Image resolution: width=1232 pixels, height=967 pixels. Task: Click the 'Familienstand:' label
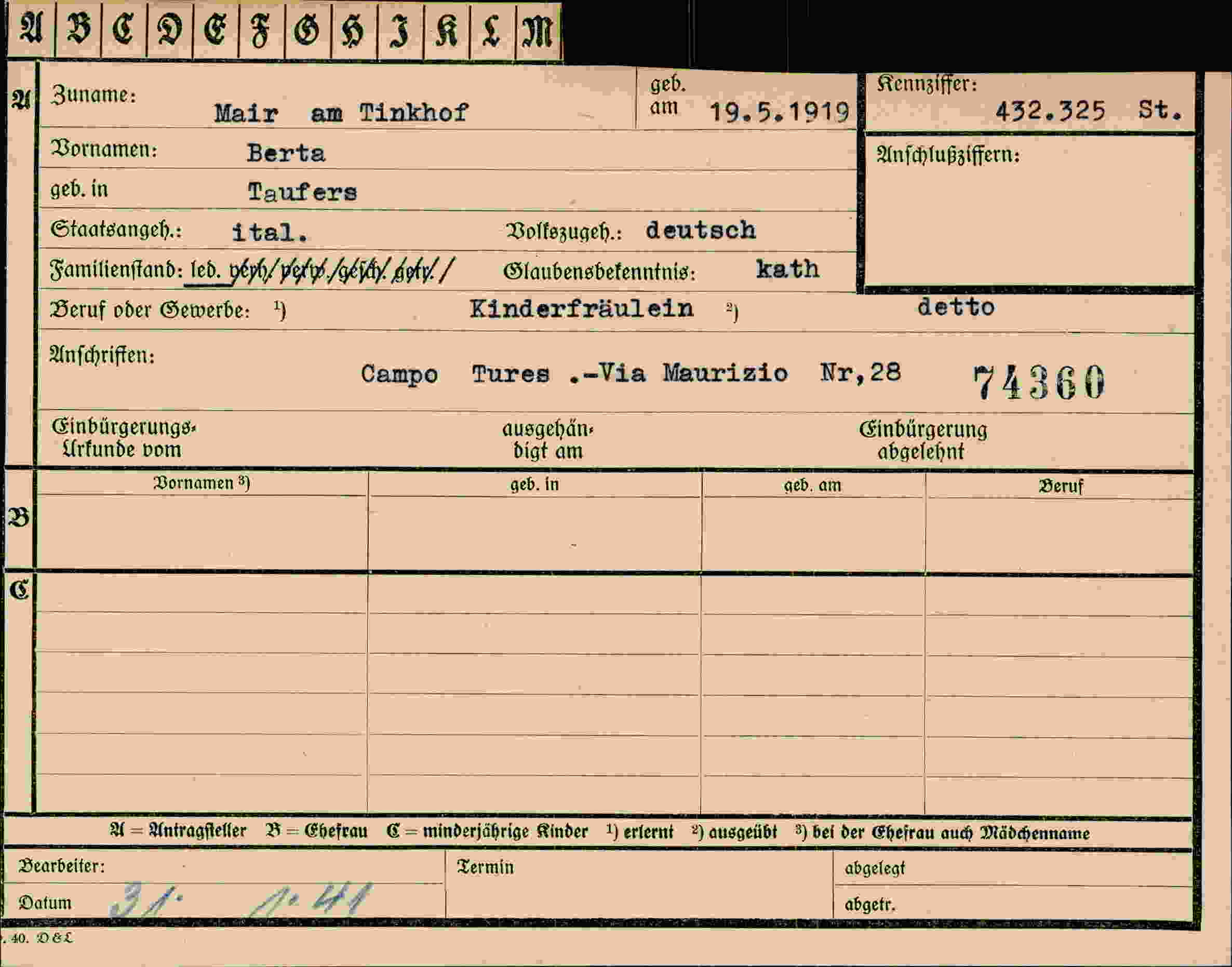click(116, 270)
